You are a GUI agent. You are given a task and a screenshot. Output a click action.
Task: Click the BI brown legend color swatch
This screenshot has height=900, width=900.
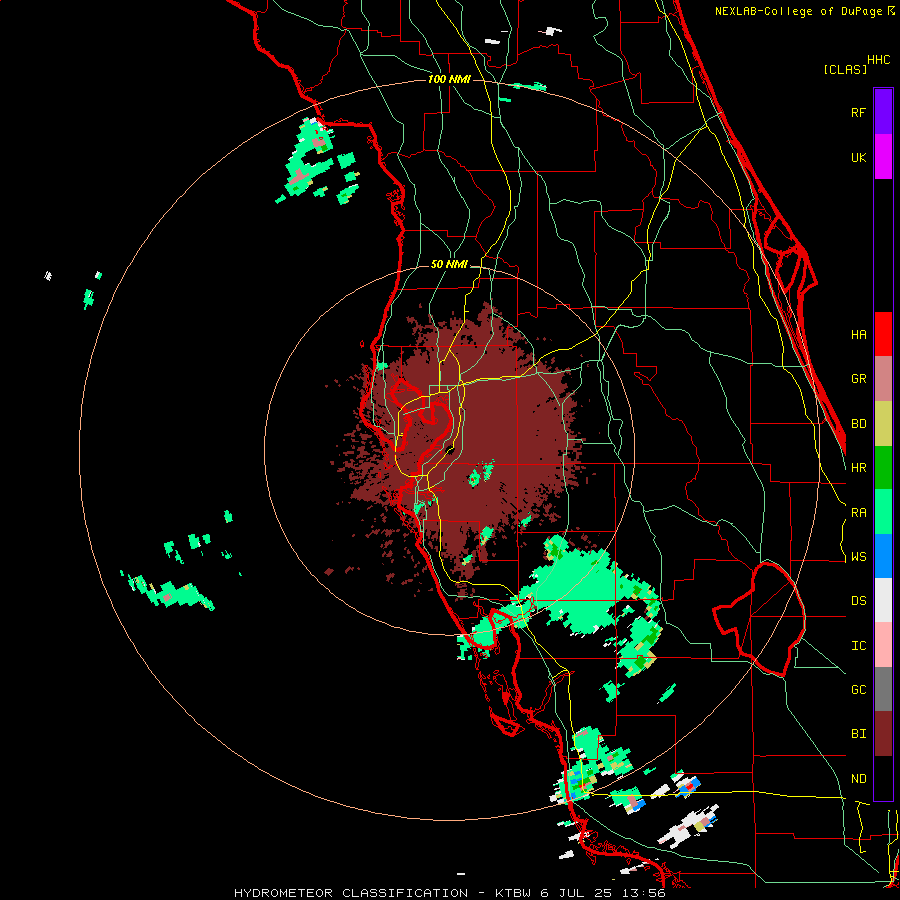(x=883, y=734)
